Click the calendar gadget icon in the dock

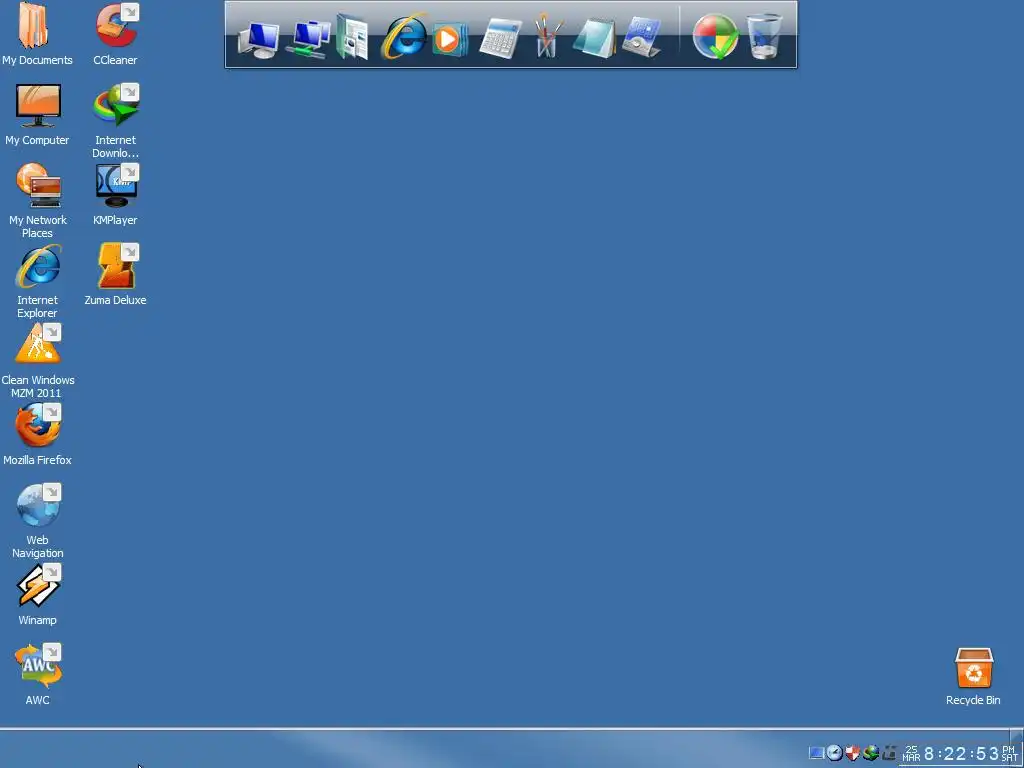click(x=641, y=38)
